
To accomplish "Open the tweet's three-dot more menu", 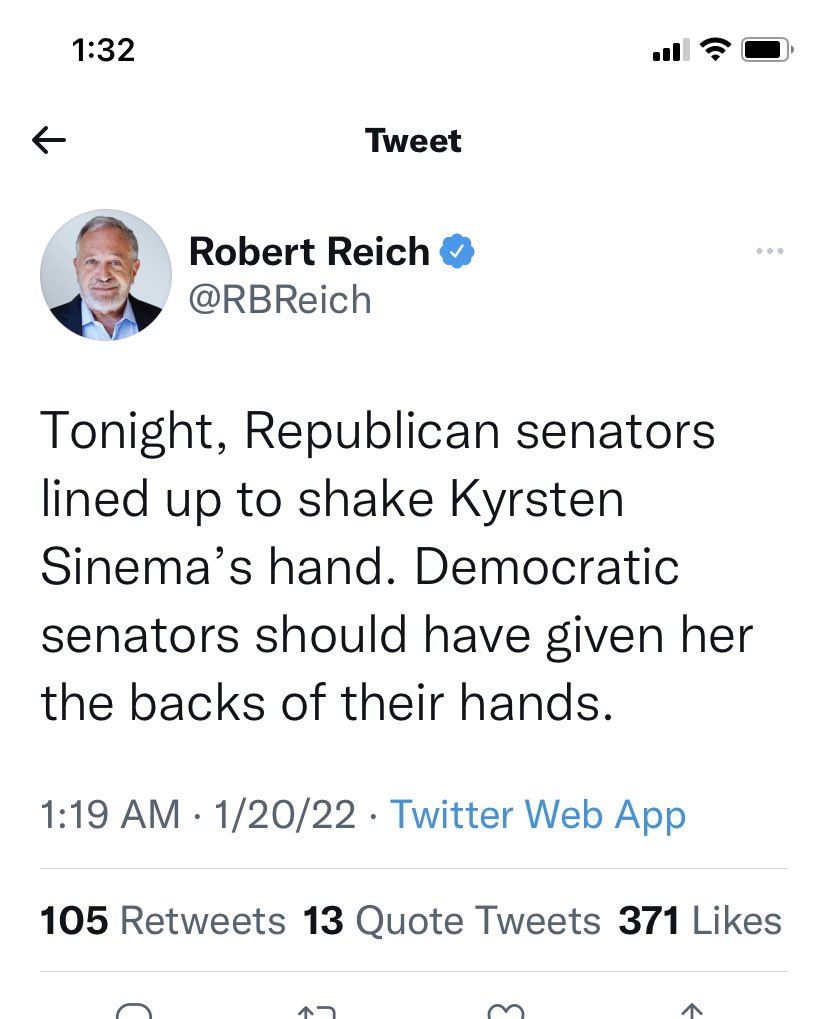I will (769, 251).
